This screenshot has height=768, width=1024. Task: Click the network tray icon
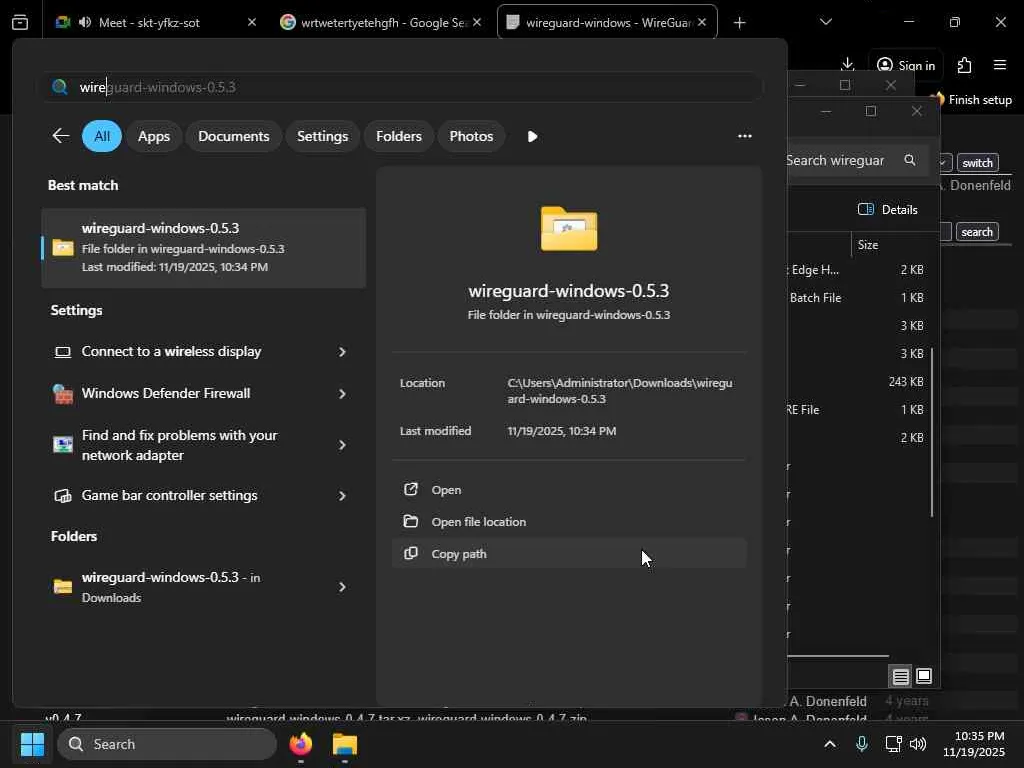click(x=893, y=744)
